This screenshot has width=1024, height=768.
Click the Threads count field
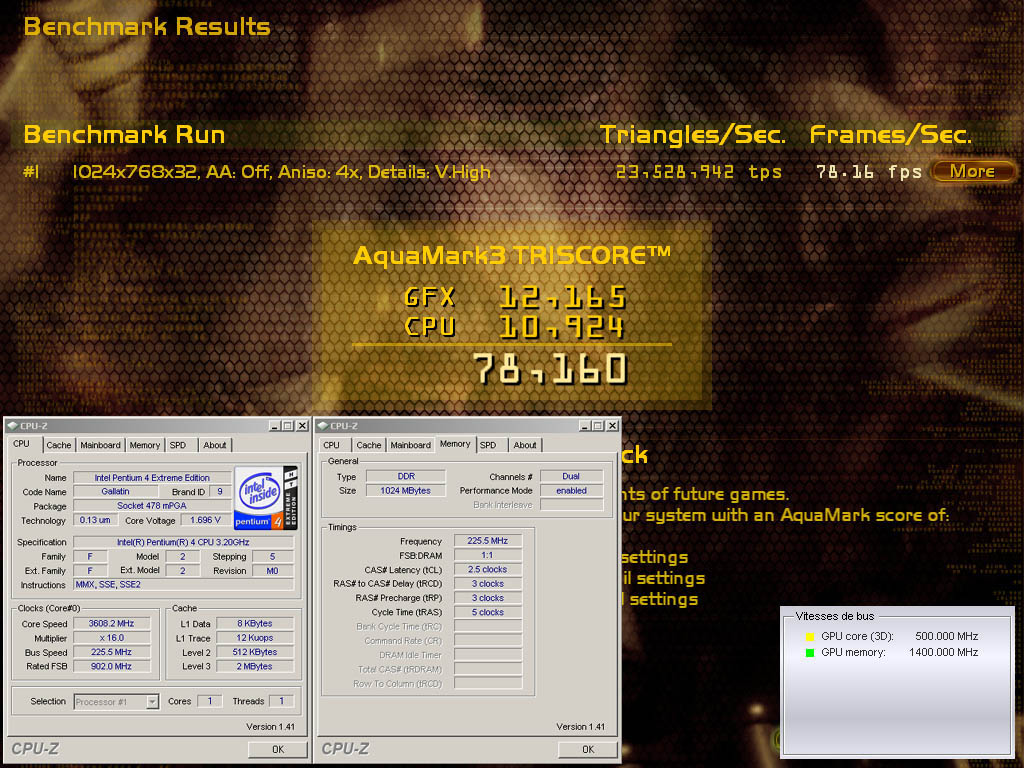point(281,701)
